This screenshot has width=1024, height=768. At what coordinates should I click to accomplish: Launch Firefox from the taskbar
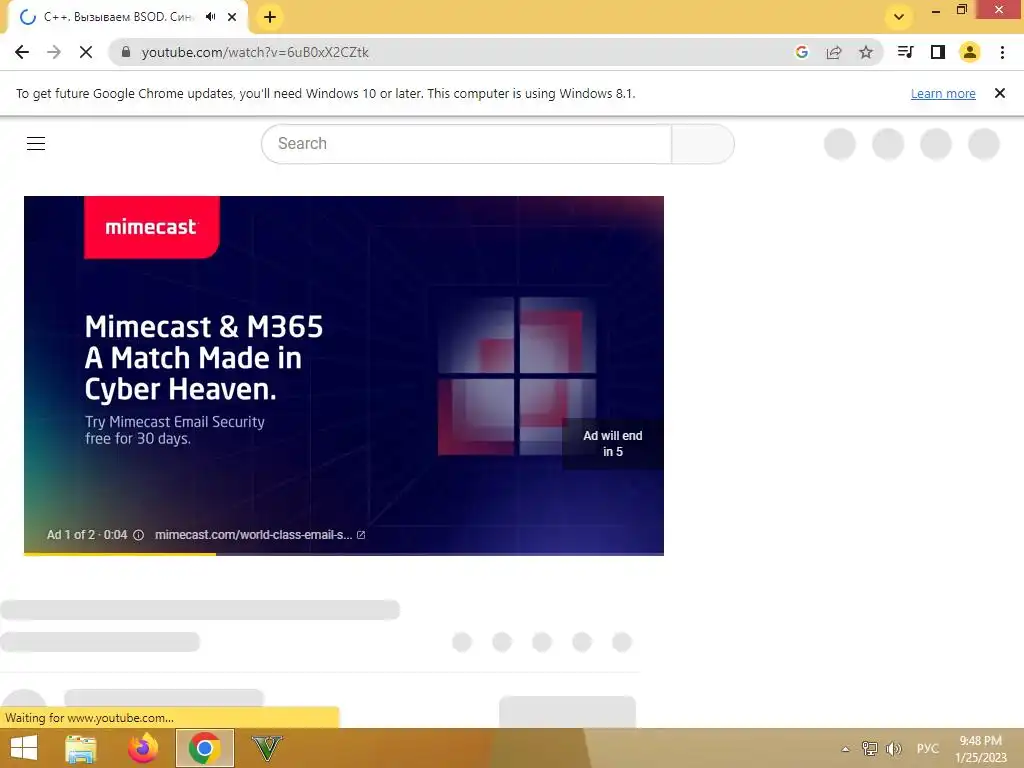(x=142, y=748)
